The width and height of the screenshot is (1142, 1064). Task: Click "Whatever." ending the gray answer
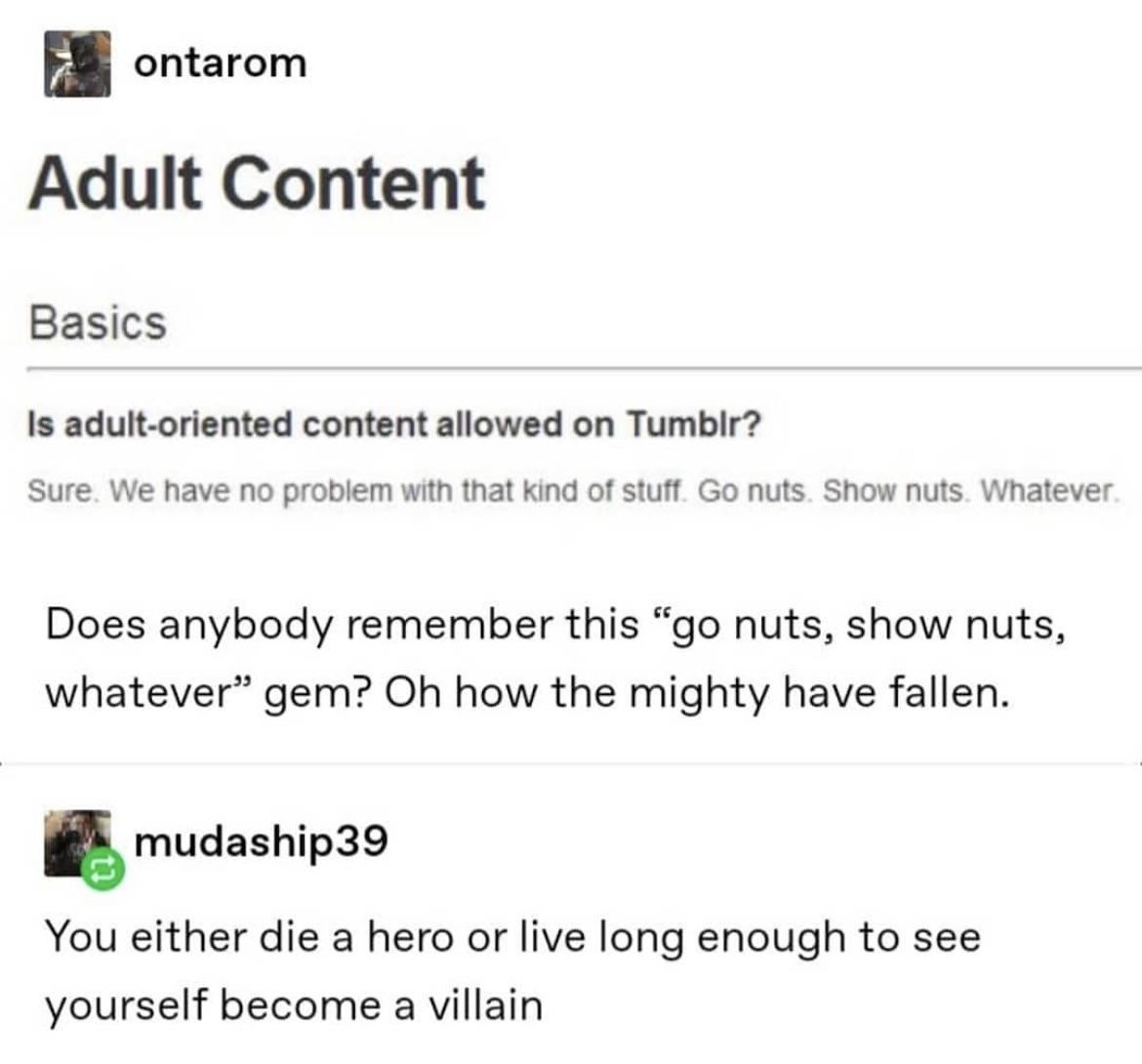pos(1048,488)
